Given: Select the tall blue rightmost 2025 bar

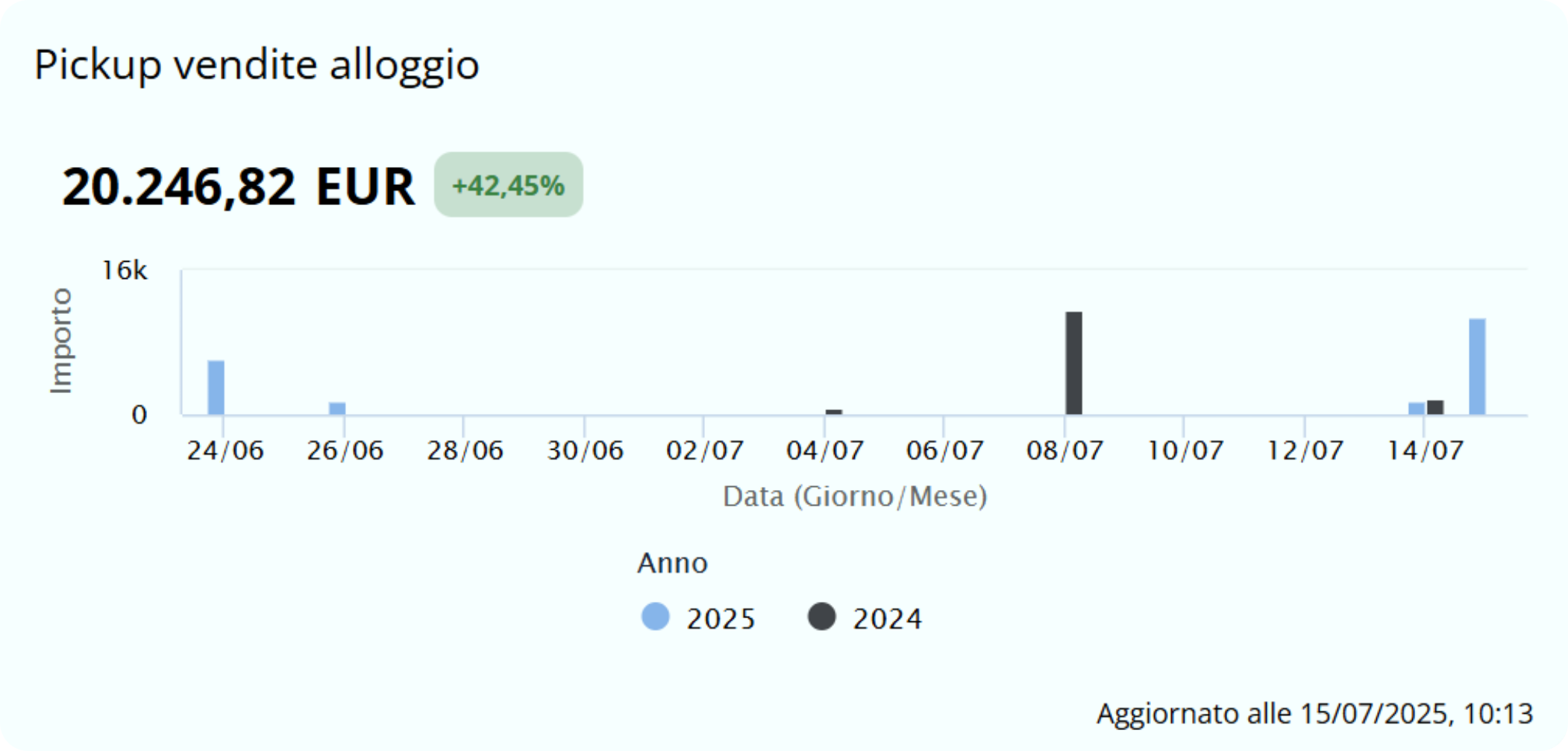Looking at the screenshot, I should click(1477, 366).
